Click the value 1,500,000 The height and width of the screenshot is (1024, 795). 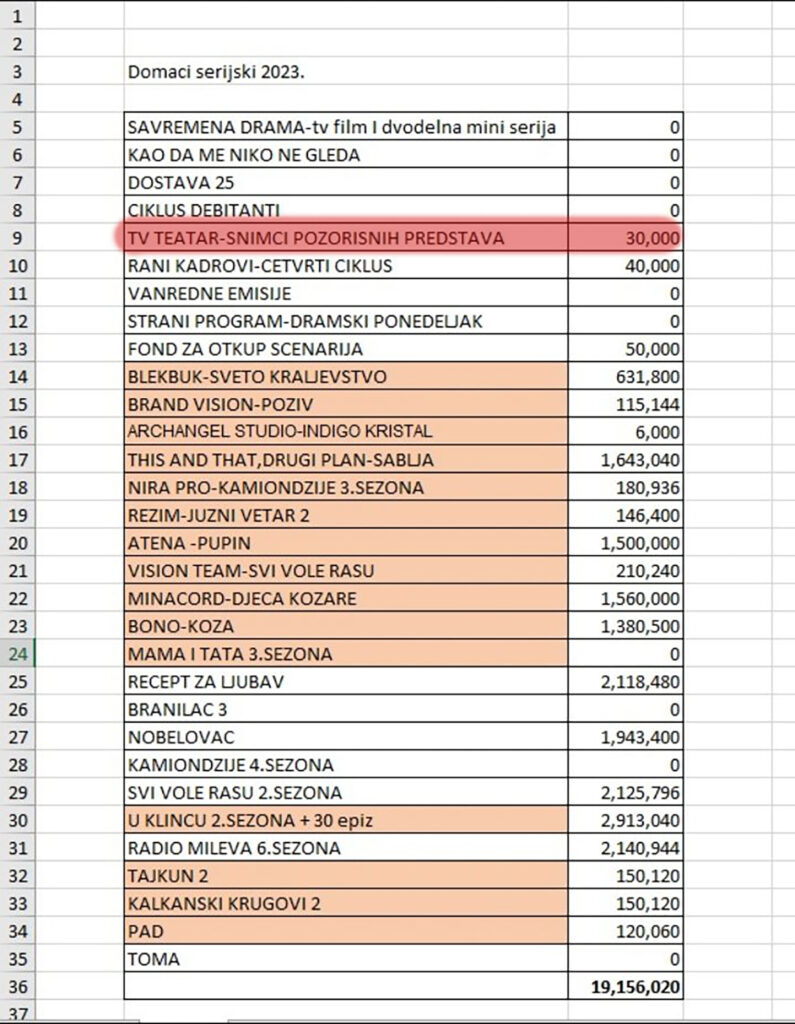[640, 543]
